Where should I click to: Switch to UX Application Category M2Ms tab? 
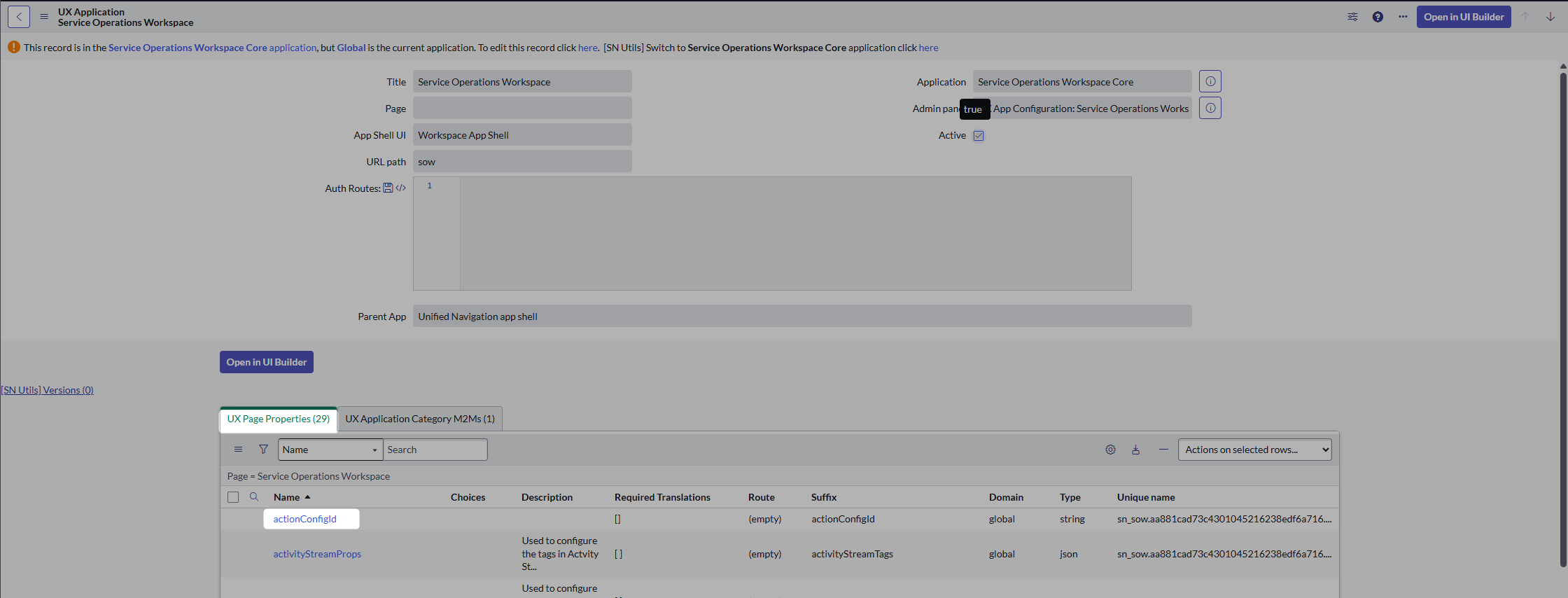click(x=420, y=419)
